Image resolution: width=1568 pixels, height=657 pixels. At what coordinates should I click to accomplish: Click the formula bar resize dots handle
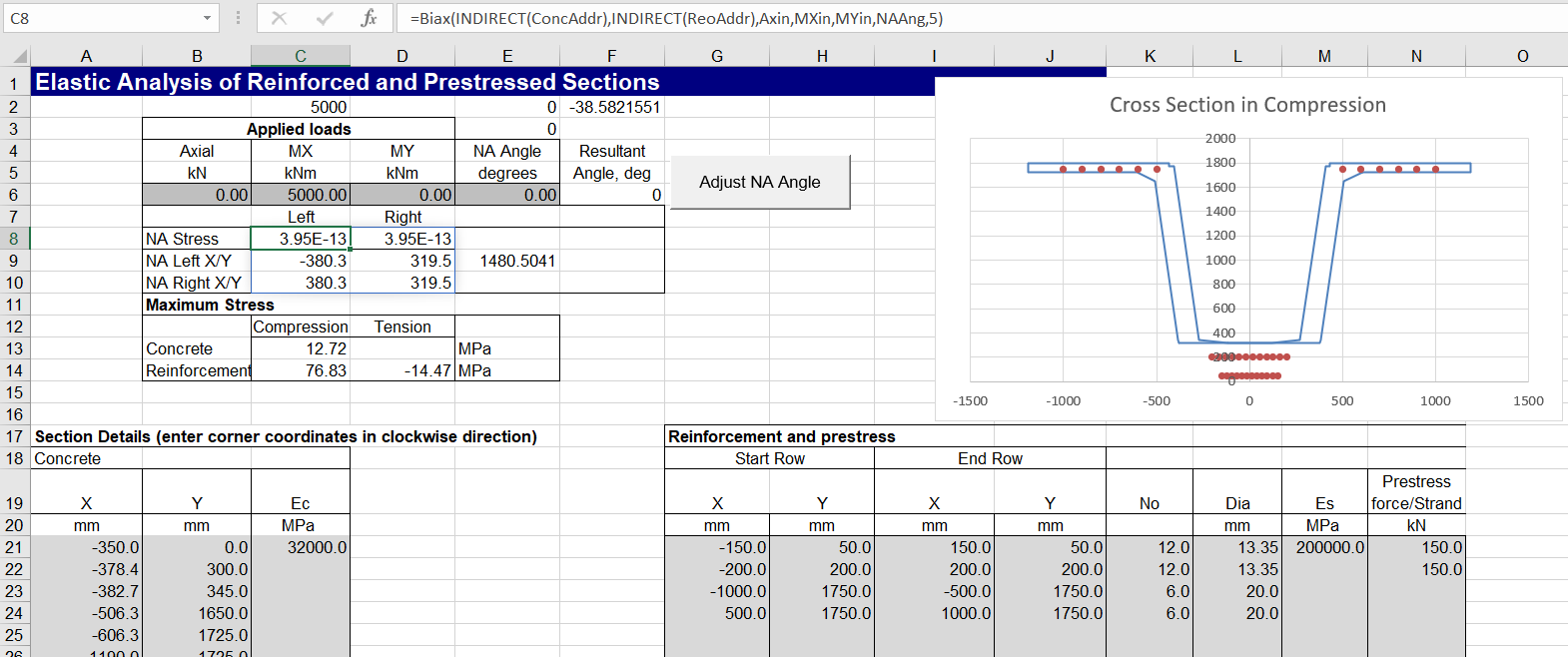point(238,18)
